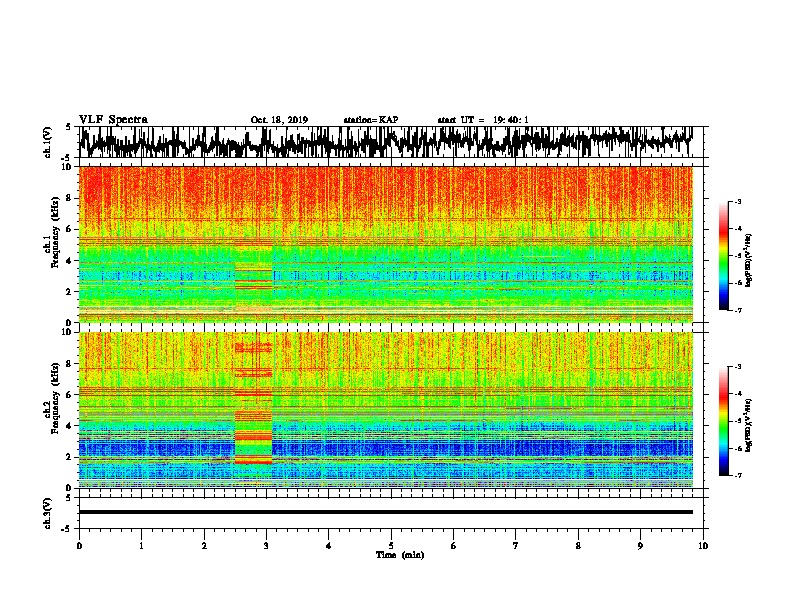Click the "1" tick label on the time axis
The height and width of the screenshot is (612, 792).
click(141, 546)
